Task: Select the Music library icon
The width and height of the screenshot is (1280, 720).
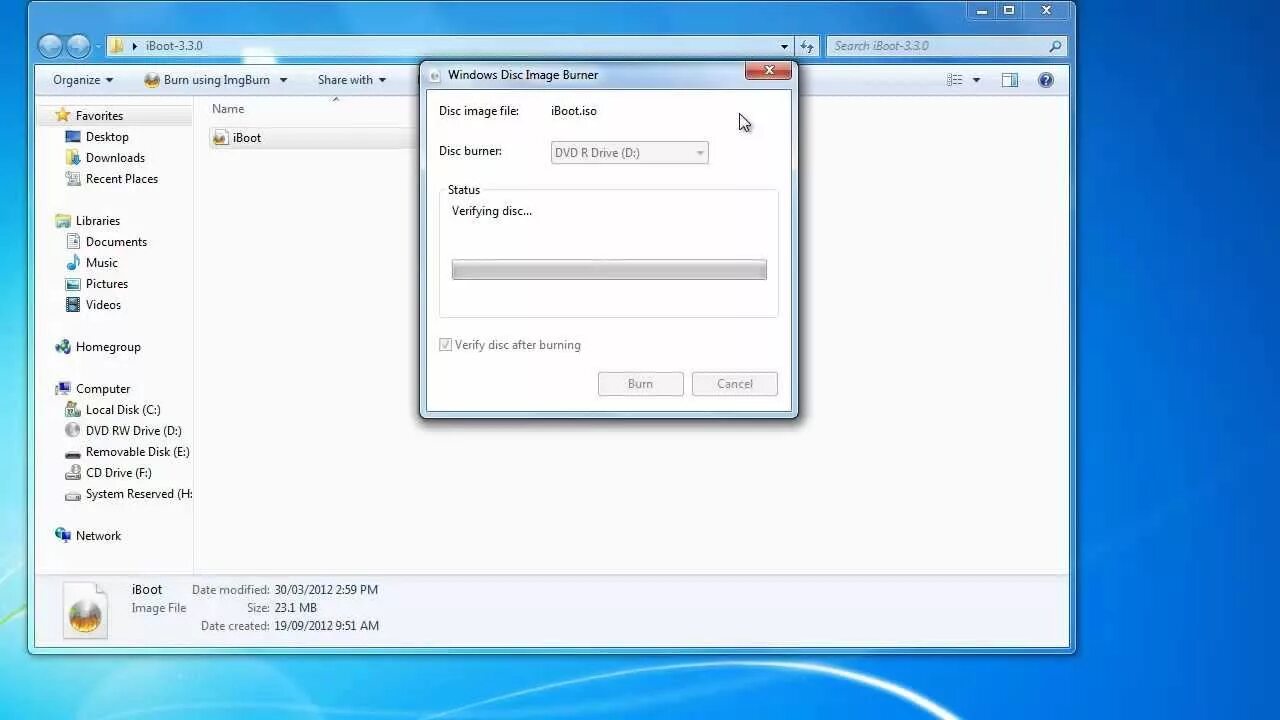Action: click(73, 263)
